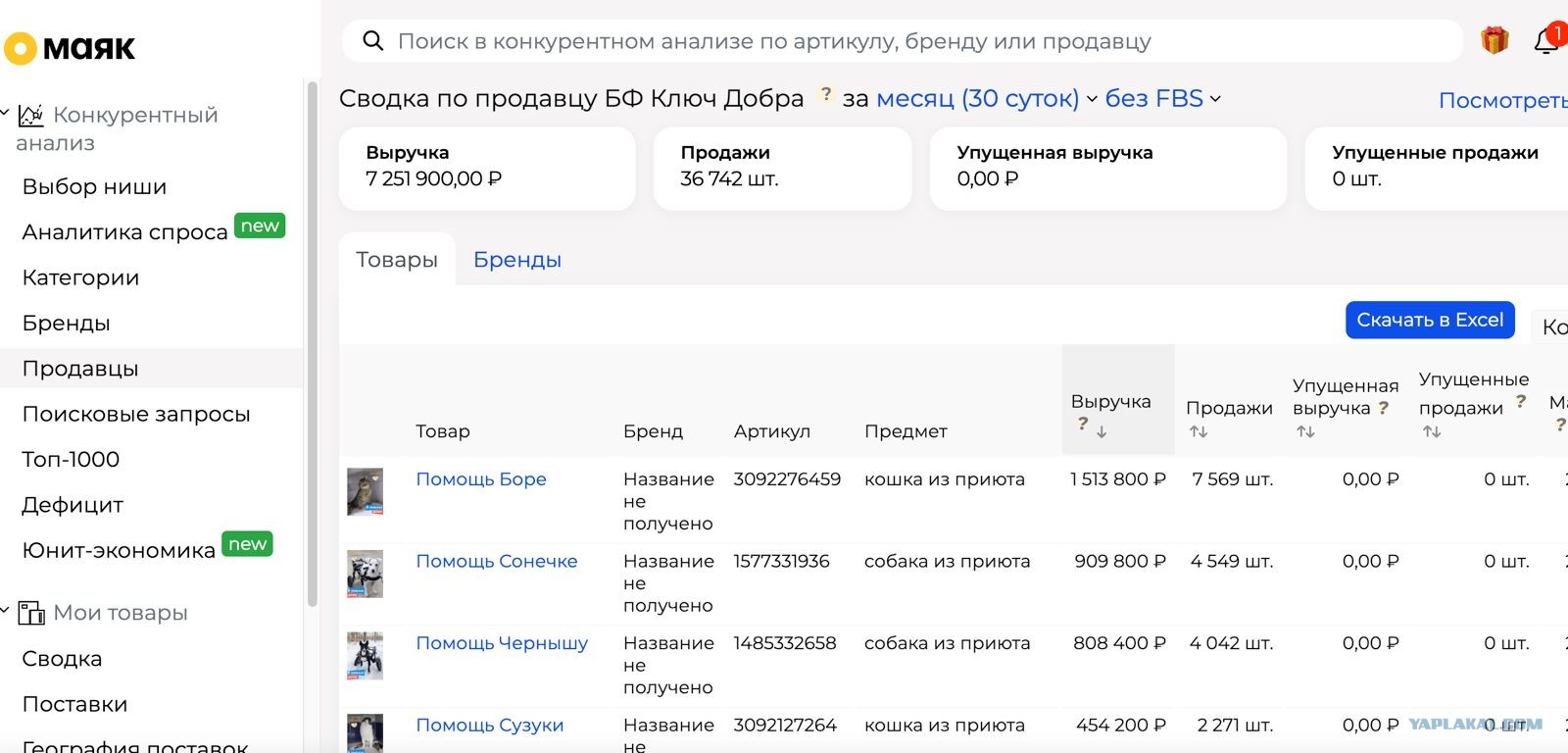
Task: Open the notifications bell
Action: pyautogui.click(x=1547, y=40)
